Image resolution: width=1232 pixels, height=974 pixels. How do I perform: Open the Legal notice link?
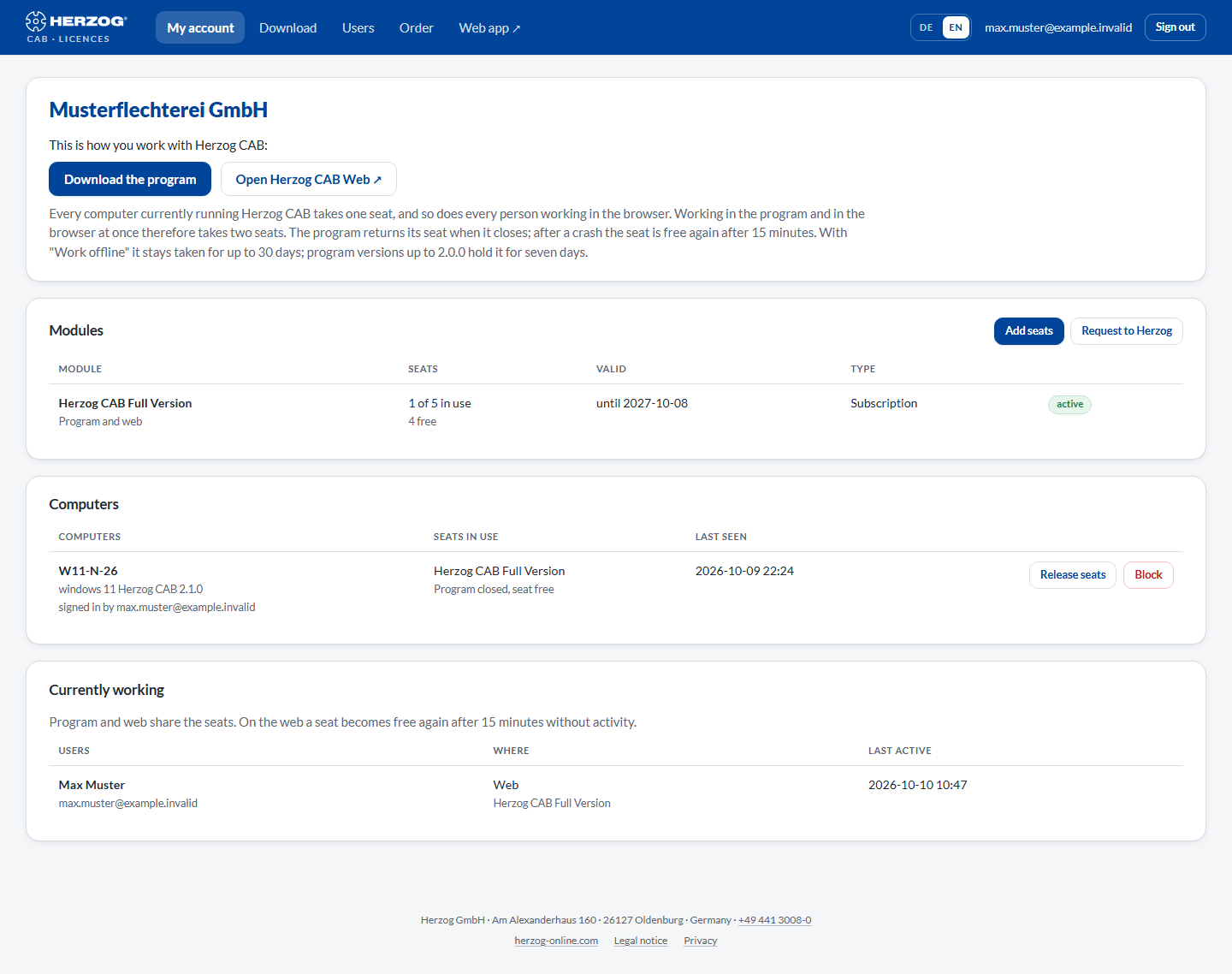641,941
